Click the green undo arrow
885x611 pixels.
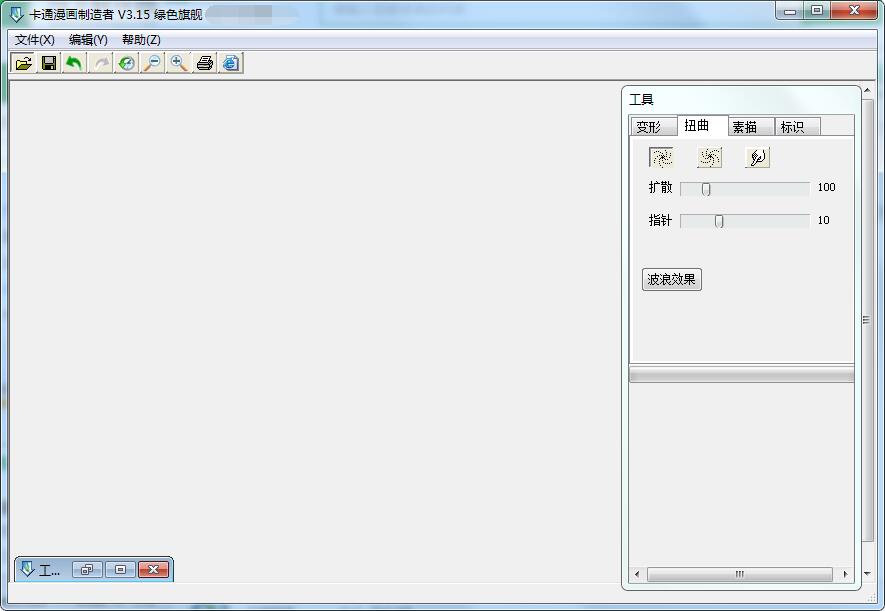click(x=75, y=63)
